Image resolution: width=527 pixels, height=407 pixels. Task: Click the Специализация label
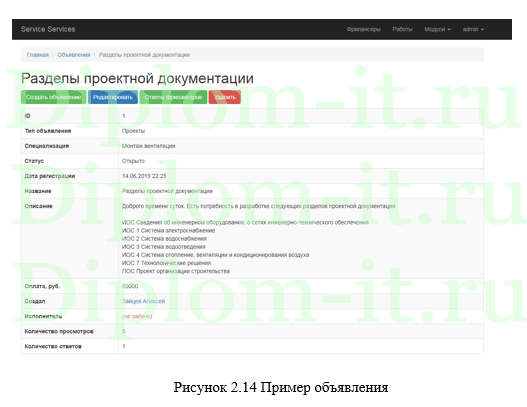pos(47,146)
